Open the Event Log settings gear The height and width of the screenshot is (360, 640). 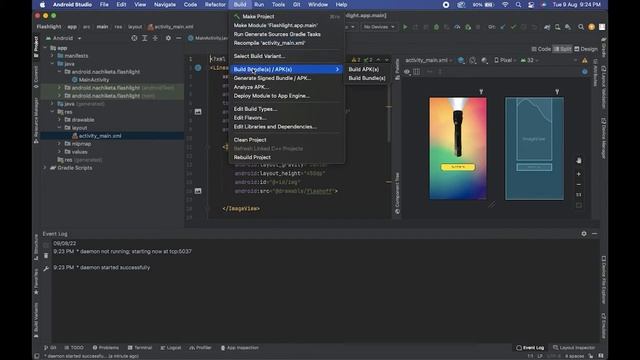click(x=584, y=233)
